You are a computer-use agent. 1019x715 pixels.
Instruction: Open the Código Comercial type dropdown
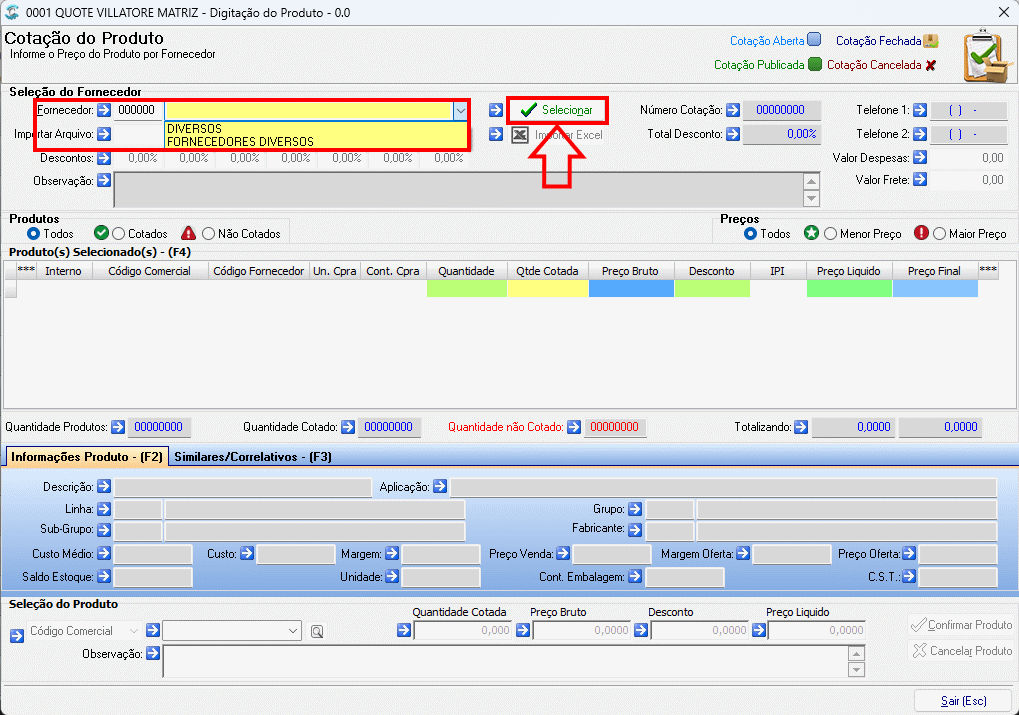click(133, 630)
